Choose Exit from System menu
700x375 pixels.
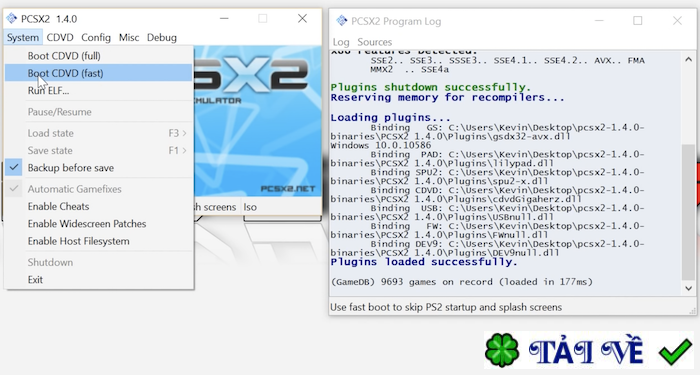(x=99, y=279)
